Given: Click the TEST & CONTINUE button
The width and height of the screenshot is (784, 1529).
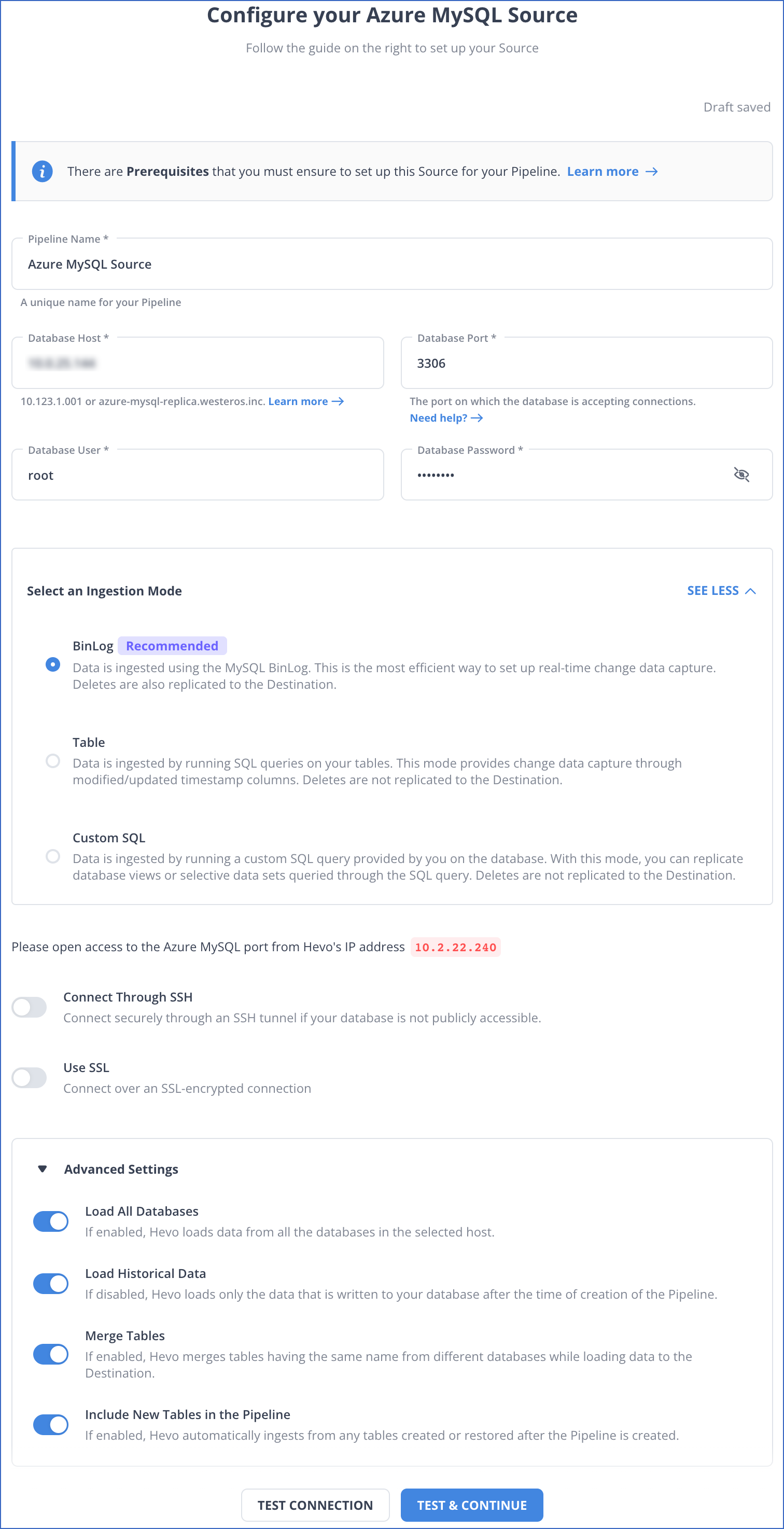Looking at the screenshot, I should 472,1505.
